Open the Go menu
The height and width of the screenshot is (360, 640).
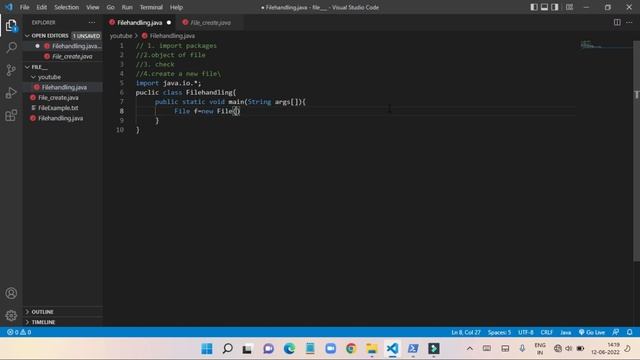click(x=111, y=7)
